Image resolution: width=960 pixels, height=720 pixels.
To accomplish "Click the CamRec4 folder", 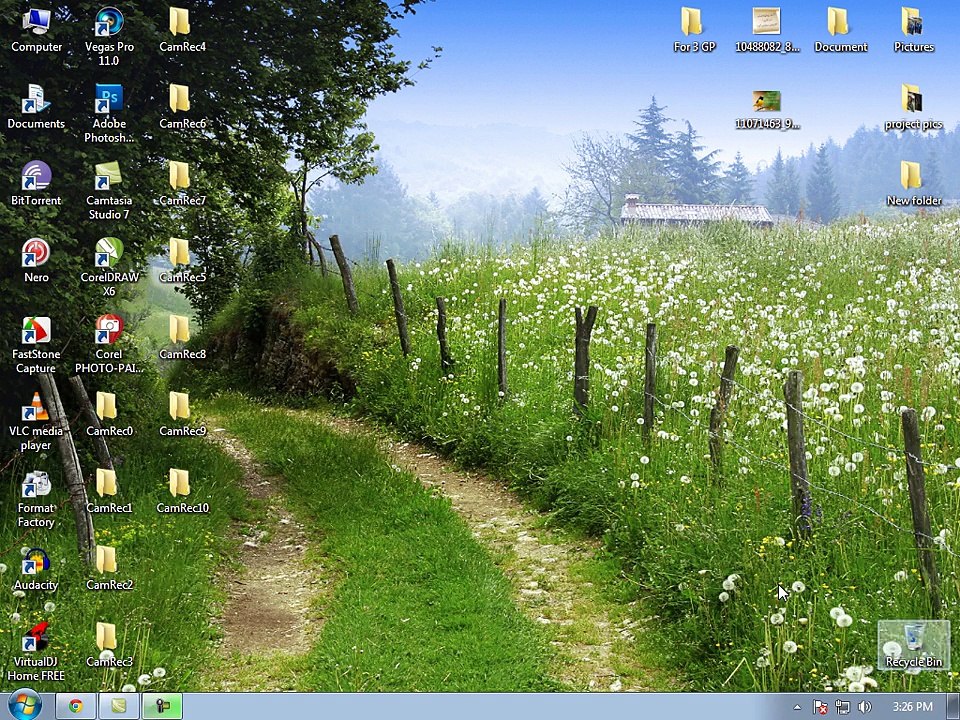I will click(182, 31).
